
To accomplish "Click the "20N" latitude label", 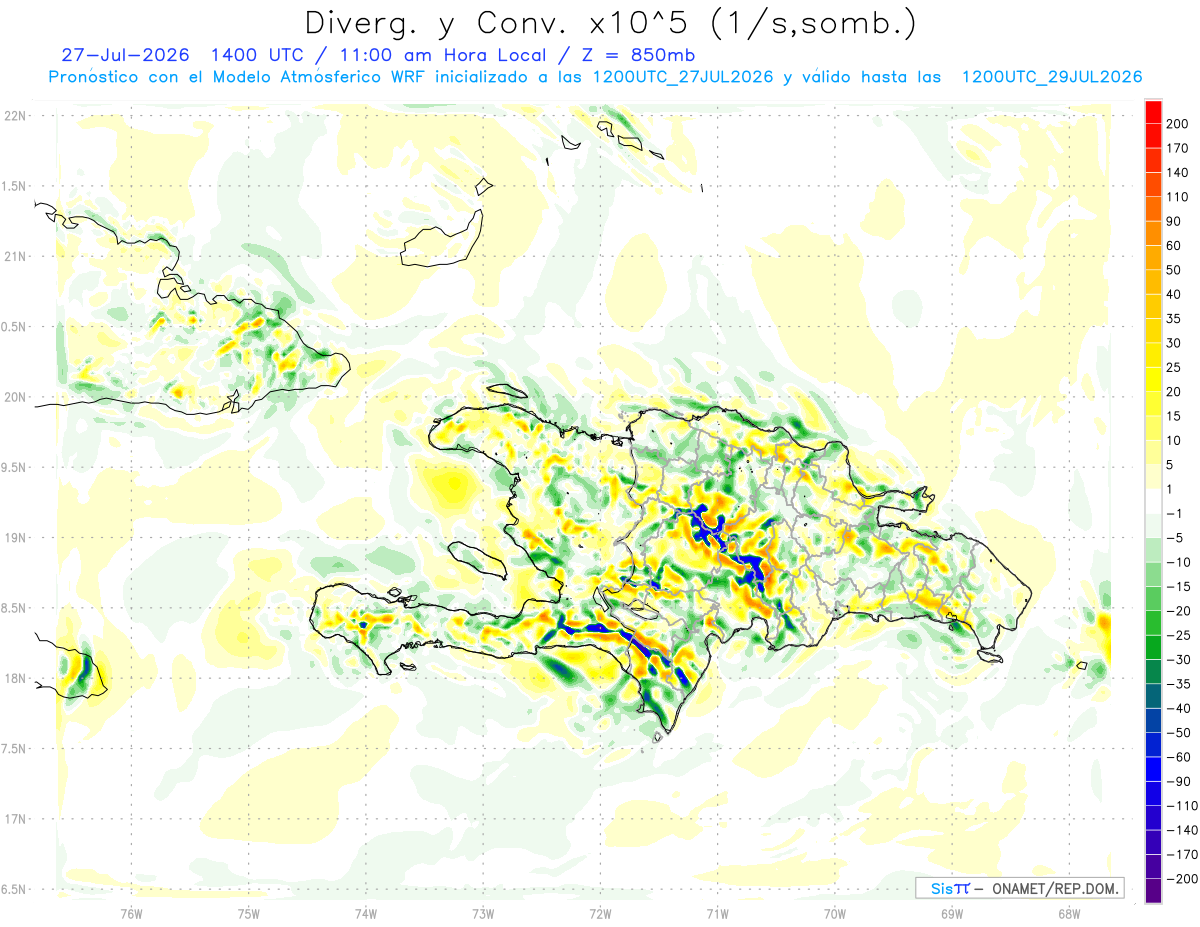I will click(x=15, y=397).
